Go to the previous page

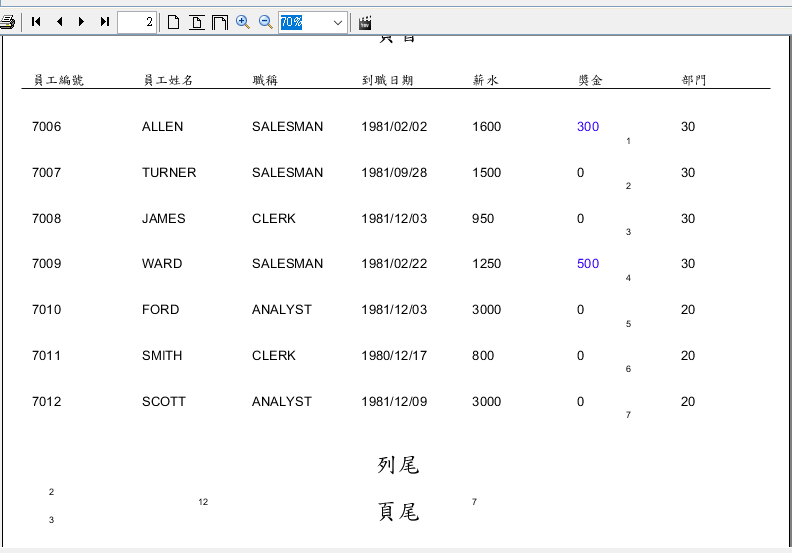[59, 22]
